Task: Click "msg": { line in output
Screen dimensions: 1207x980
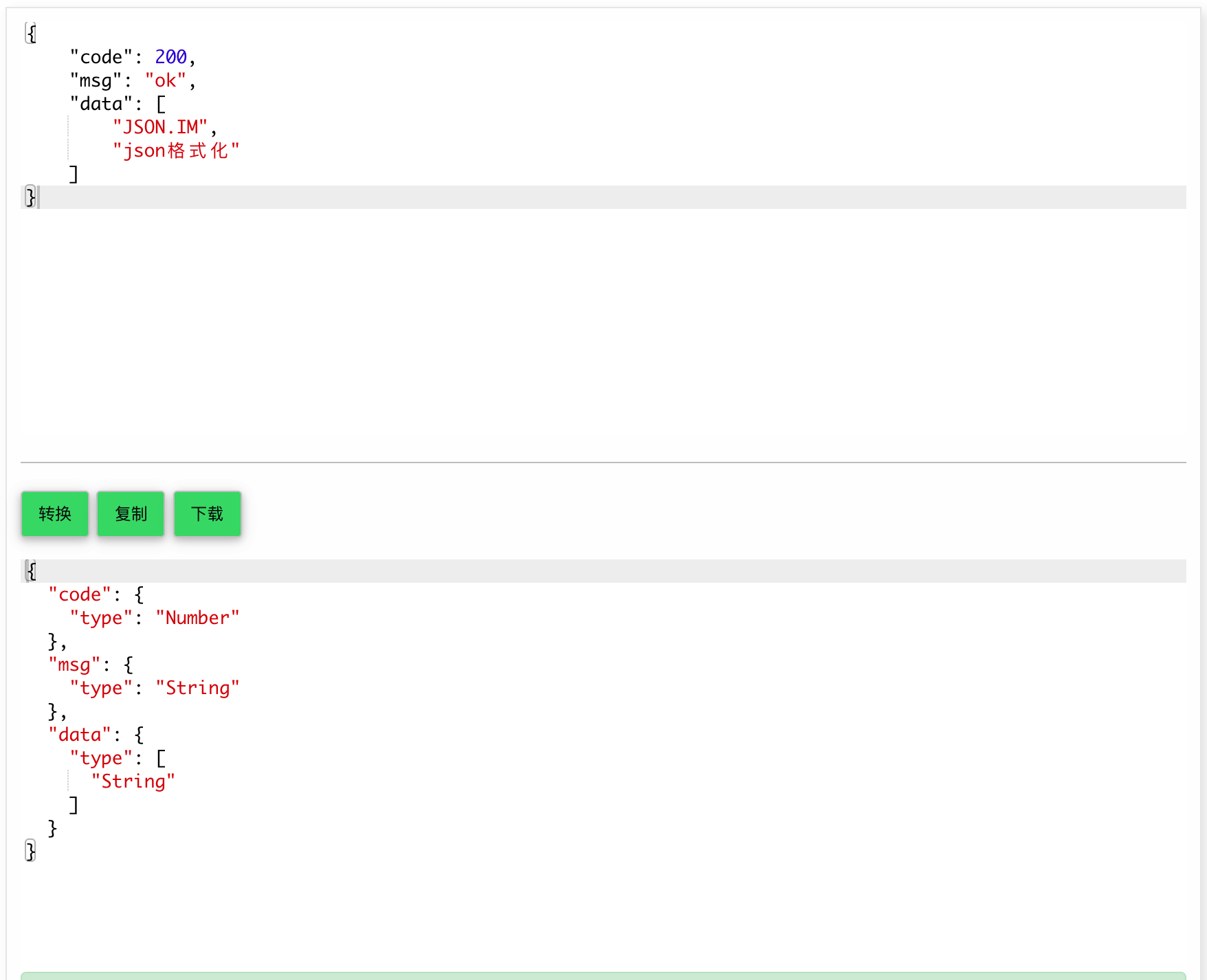Action: (91, 665)
